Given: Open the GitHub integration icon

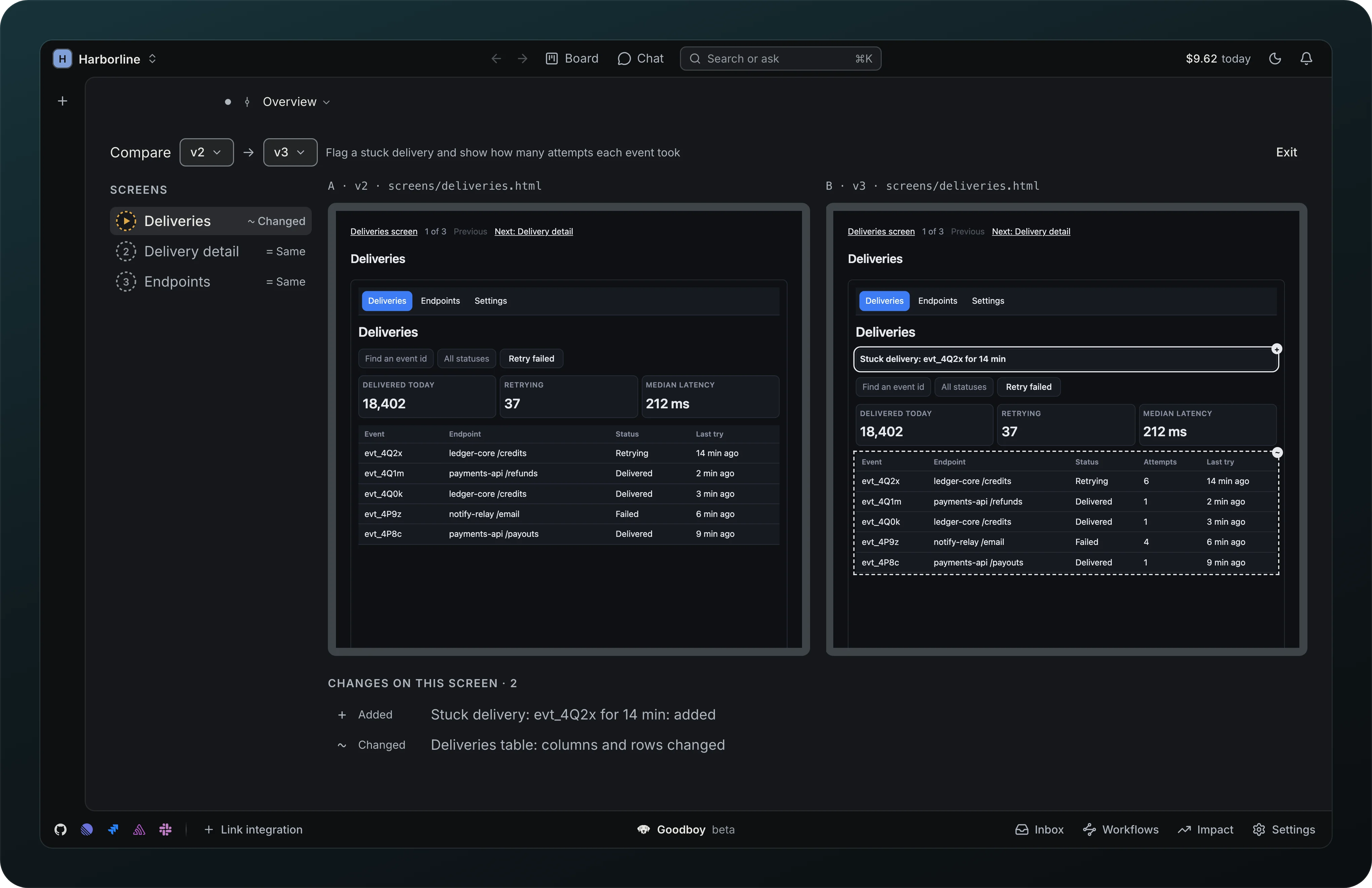Looking at the screenshot, I should (61, 829).
